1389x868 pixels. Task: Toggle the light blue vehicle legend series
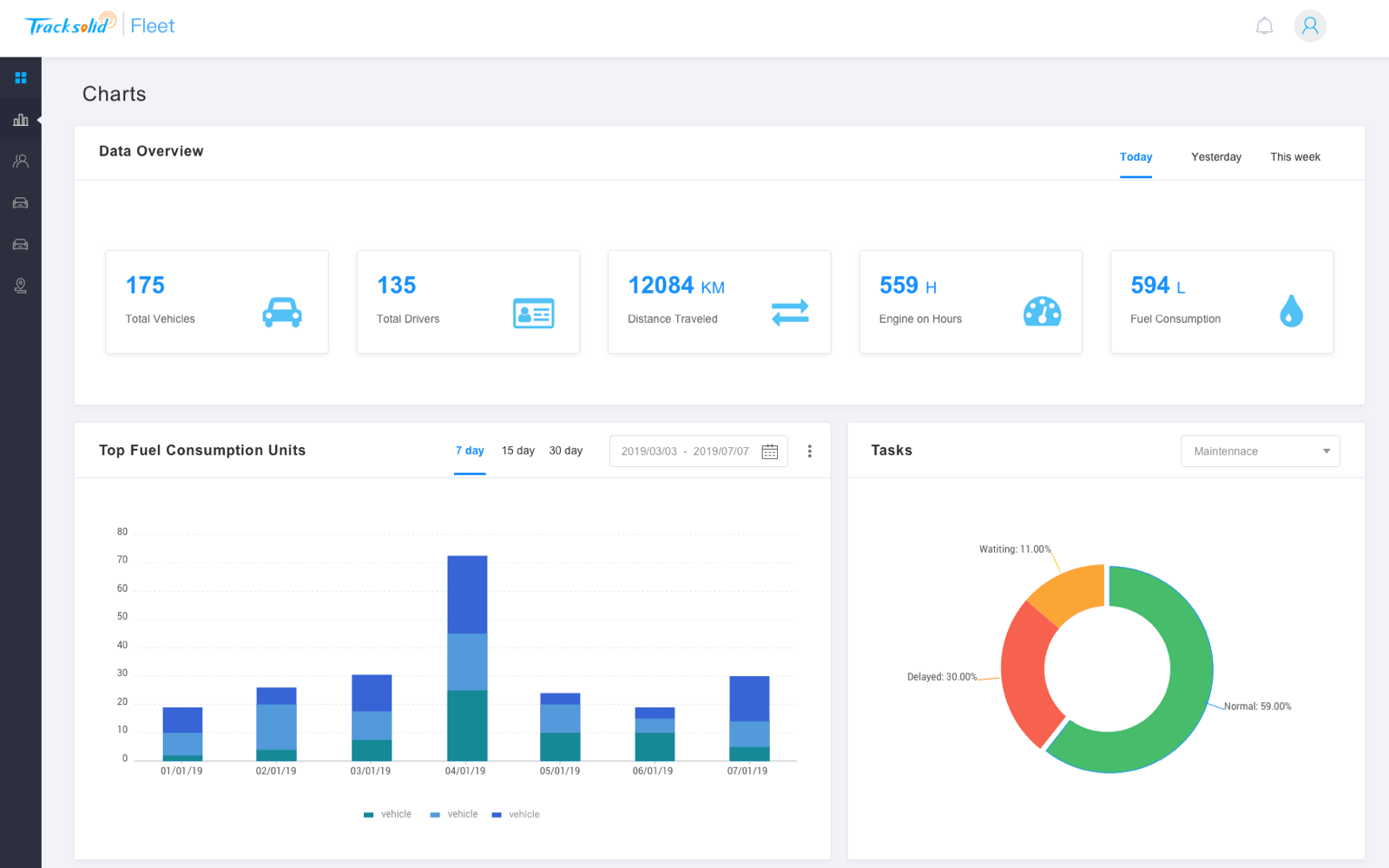[454, 814]
